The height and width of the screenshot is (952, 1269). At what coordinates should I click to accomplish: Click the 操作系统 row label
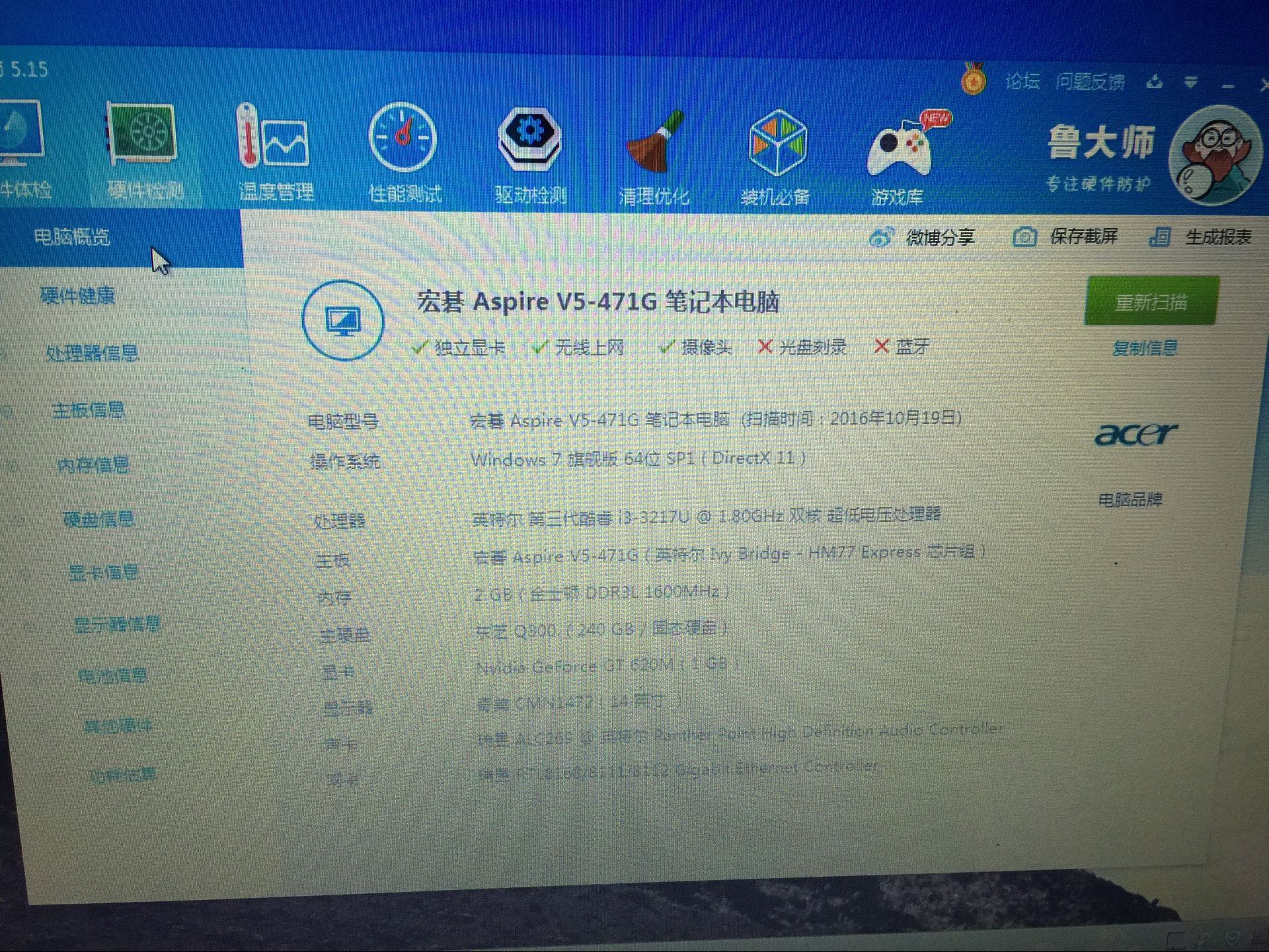point(345,461)
